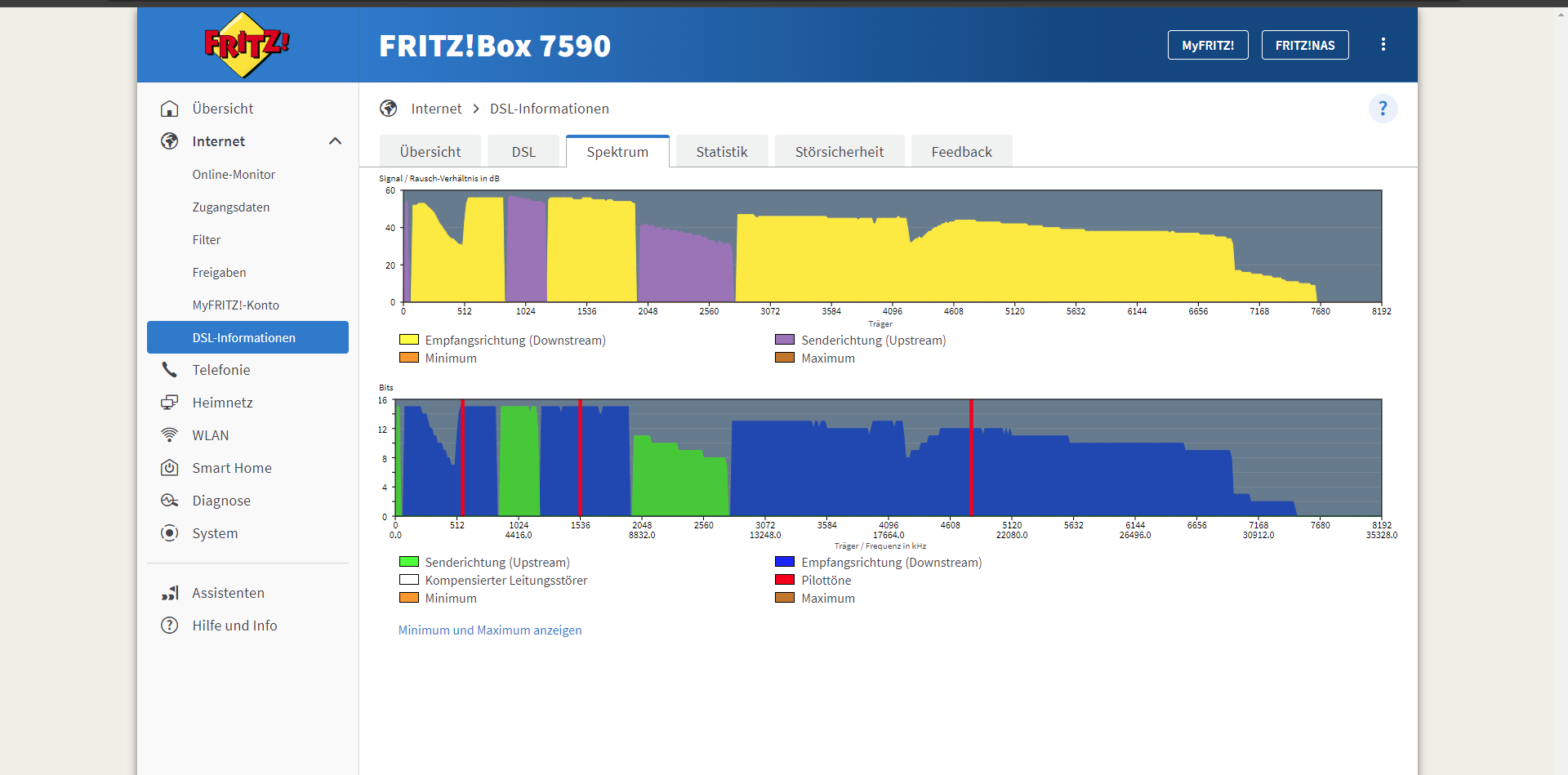Click the 'Träger / Frequenz in kHz' label
Image resolution: width=1568 pixels, height=775 pixels.
coord(880,546)
